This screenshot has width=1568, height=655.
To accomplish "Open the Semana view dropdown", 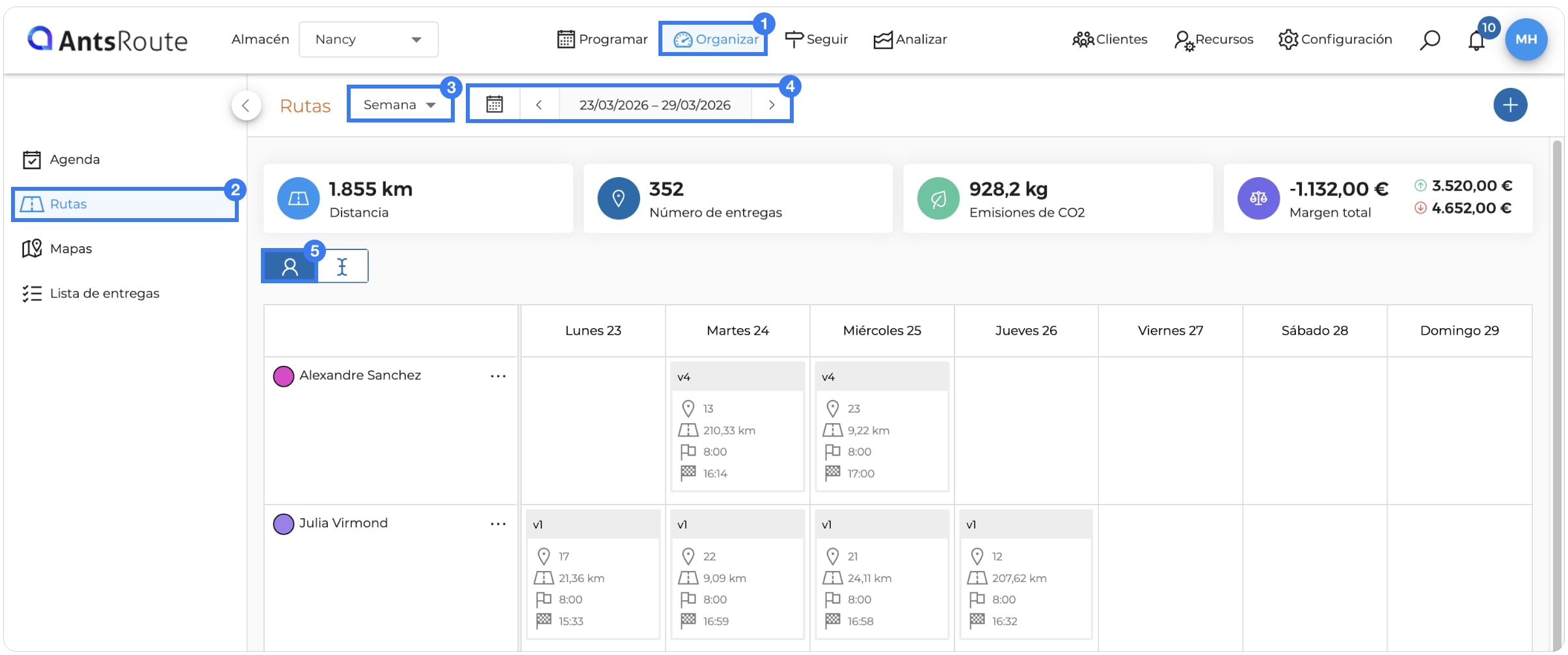I will click(400, 105).
